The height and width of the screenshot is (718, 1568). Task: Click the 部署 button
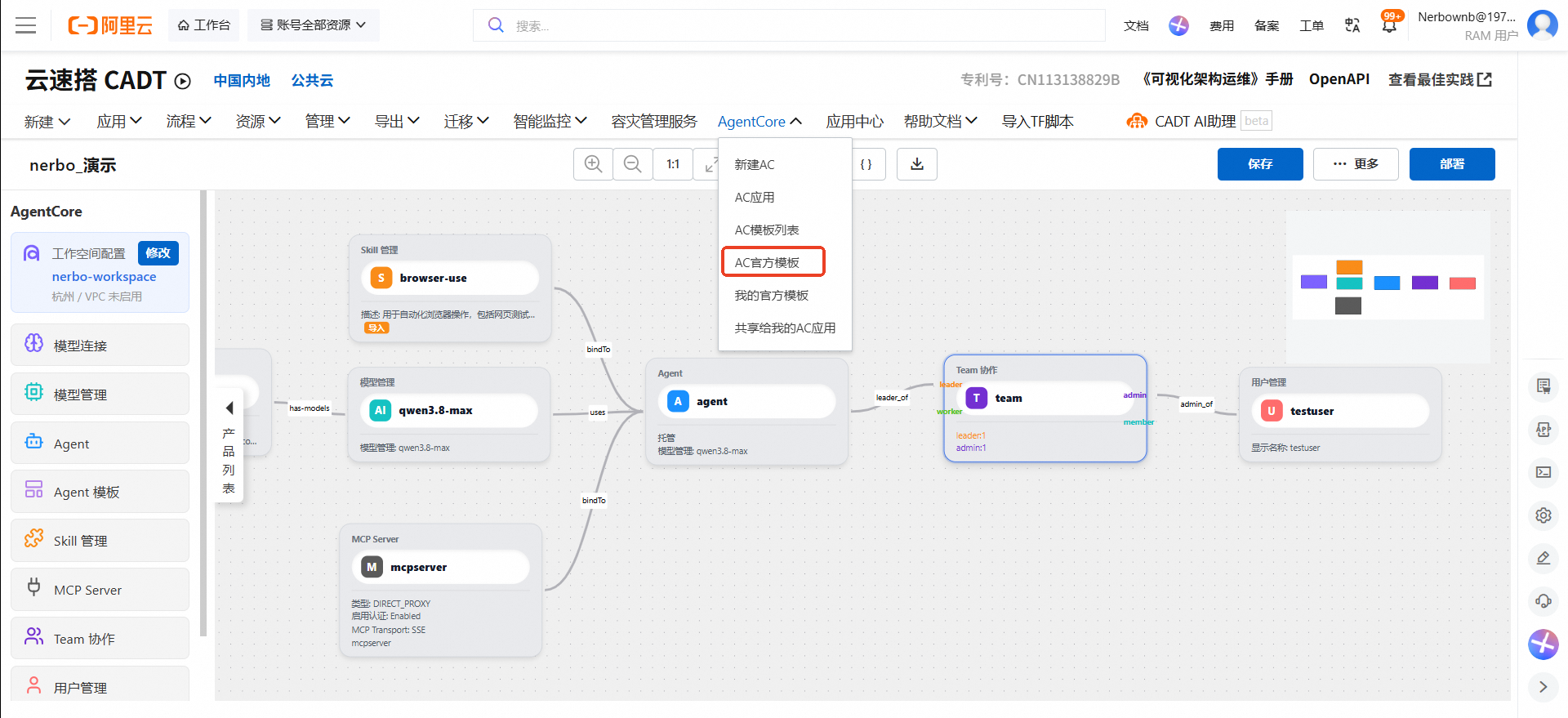tap(1452, 164)
